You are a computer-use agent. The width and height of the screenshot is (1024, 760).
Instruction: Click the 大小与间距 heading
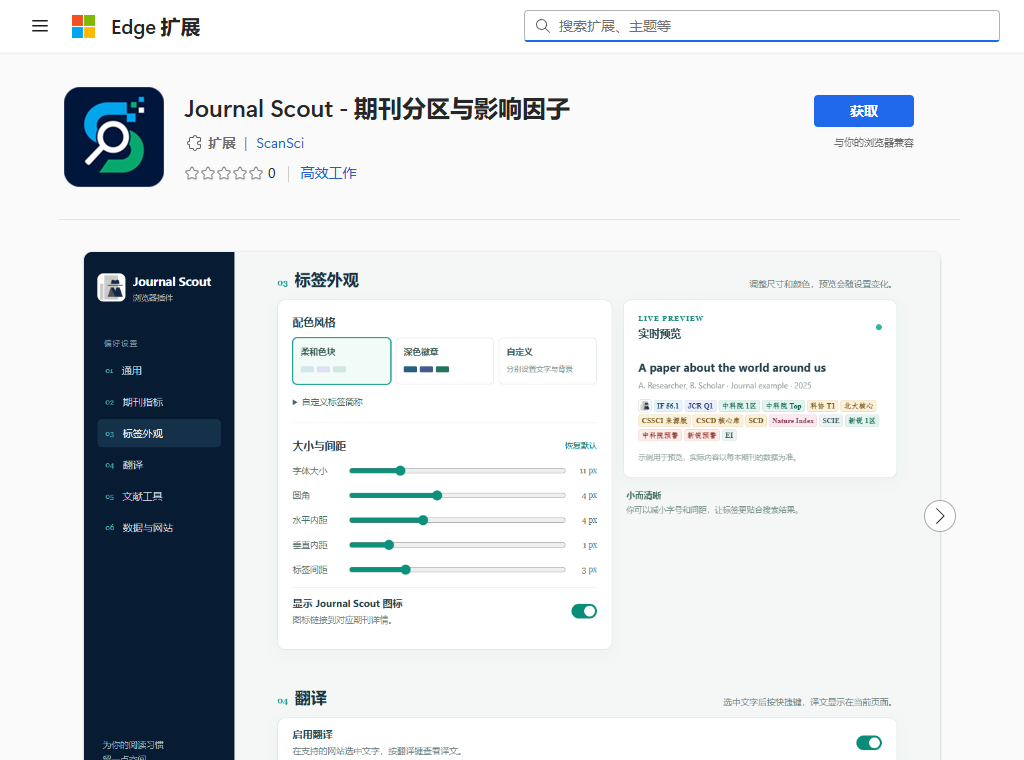[319, 446]
